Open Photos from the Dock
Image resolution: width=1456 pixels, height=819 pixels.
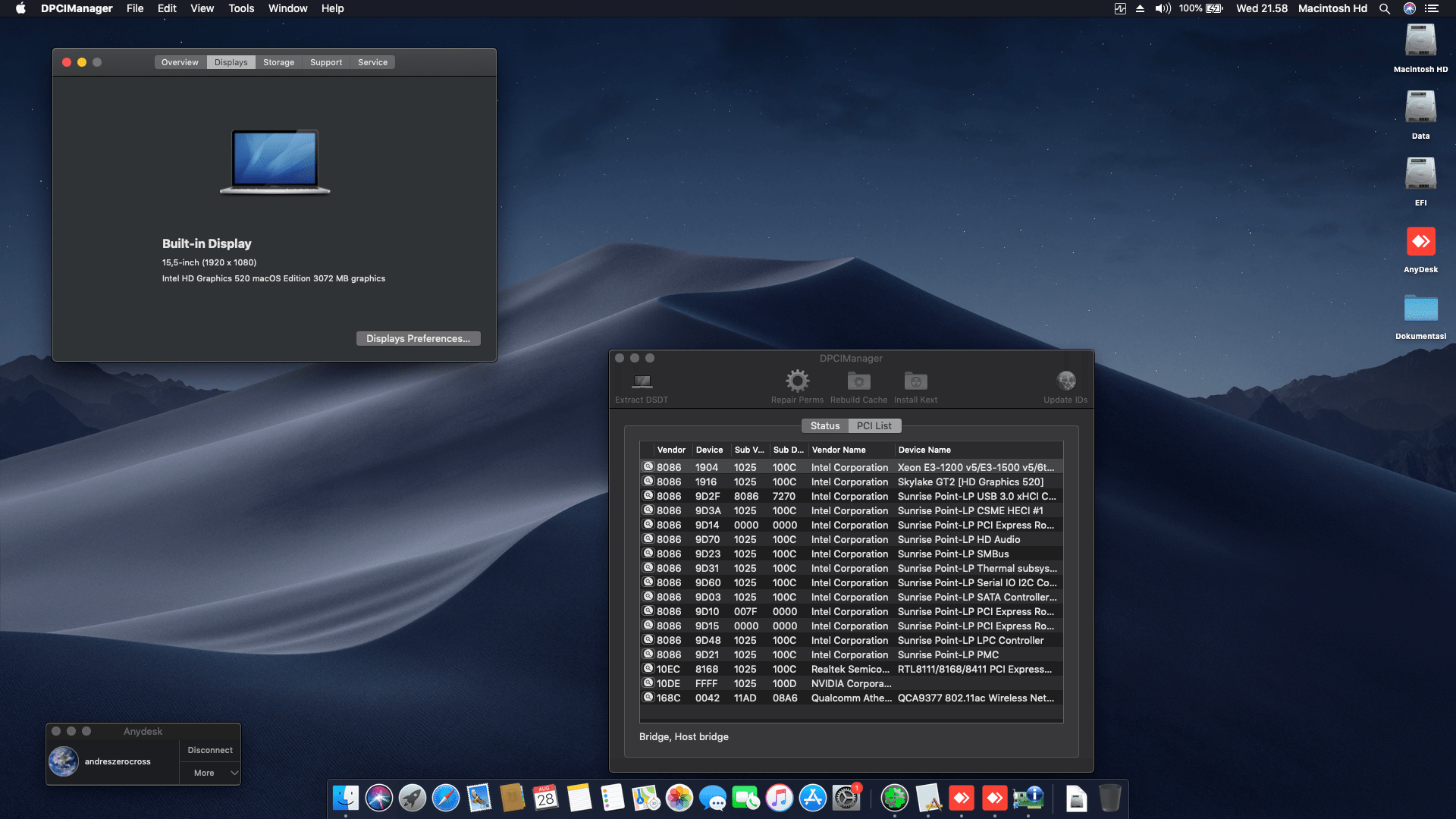[x=679, y=798]
